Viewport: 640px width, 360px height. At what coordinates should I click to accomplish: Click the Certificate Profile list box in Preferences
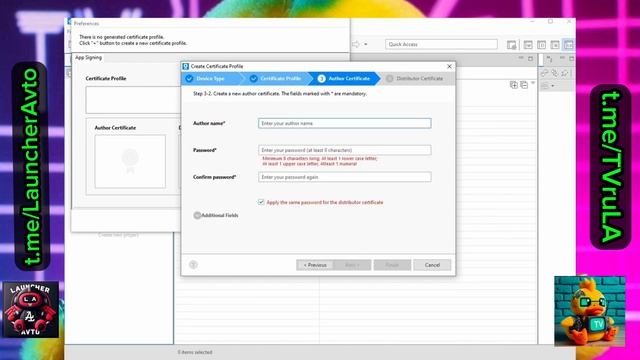(133, 100)
